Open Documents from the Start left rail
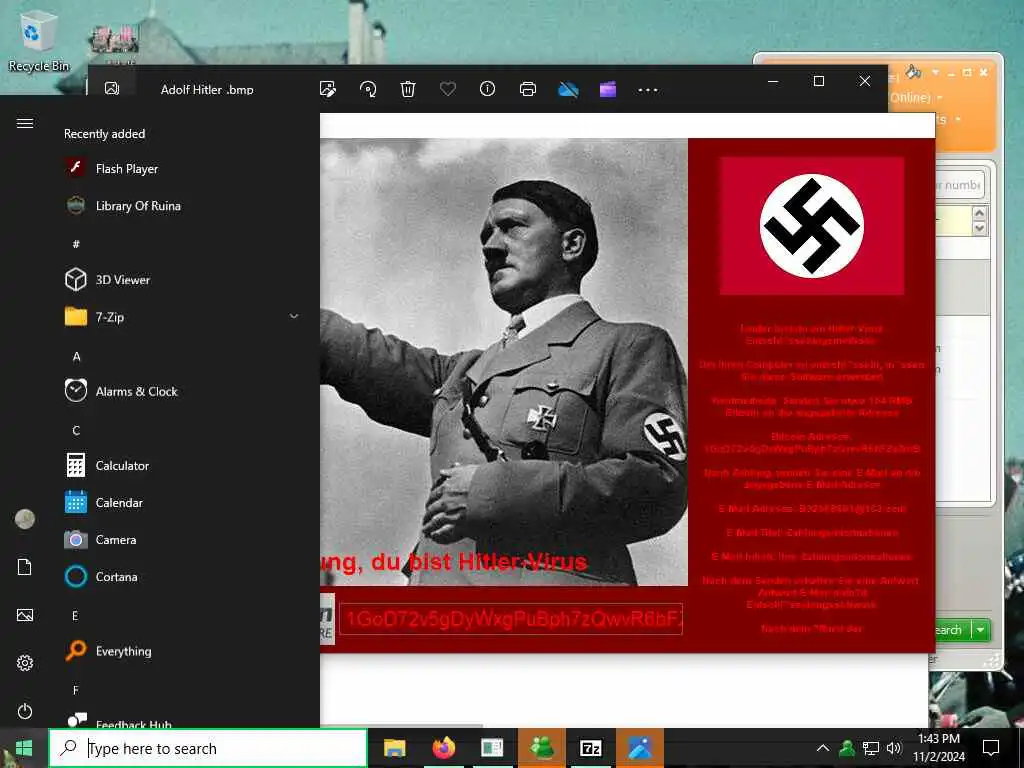 pos(25,567)
